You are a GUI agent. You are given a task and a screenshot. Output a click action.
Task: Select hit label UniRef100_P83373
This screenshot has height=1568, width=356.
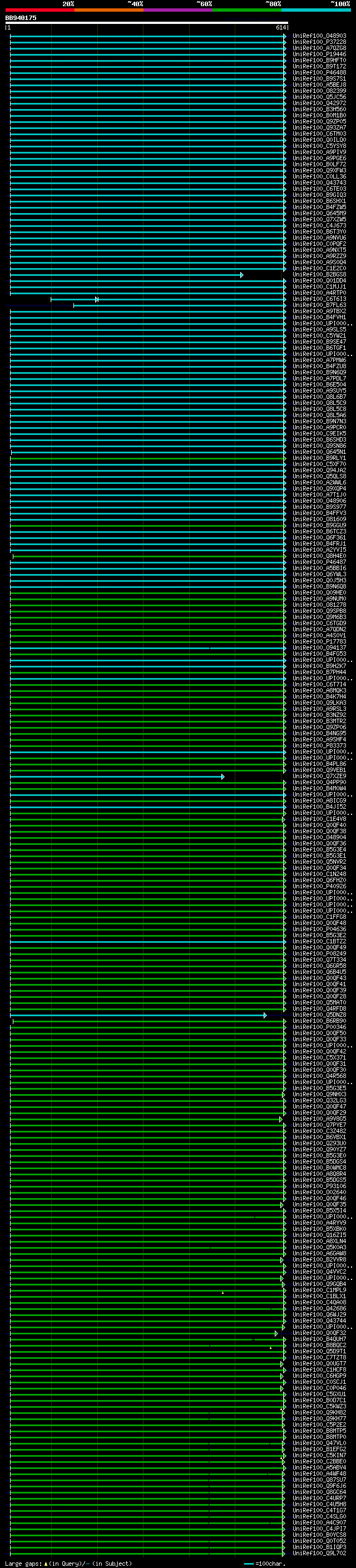tap(319, 746)
